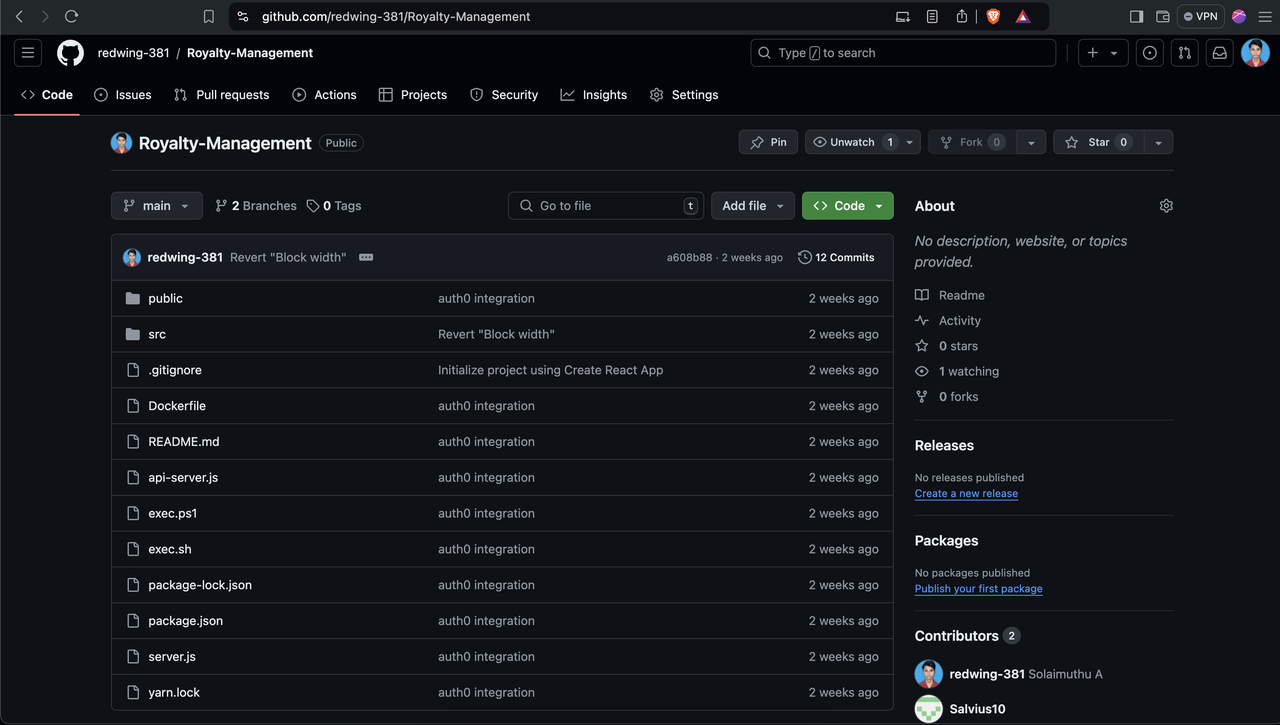Click the site information icon beside URL

click(x=243, y=16)
